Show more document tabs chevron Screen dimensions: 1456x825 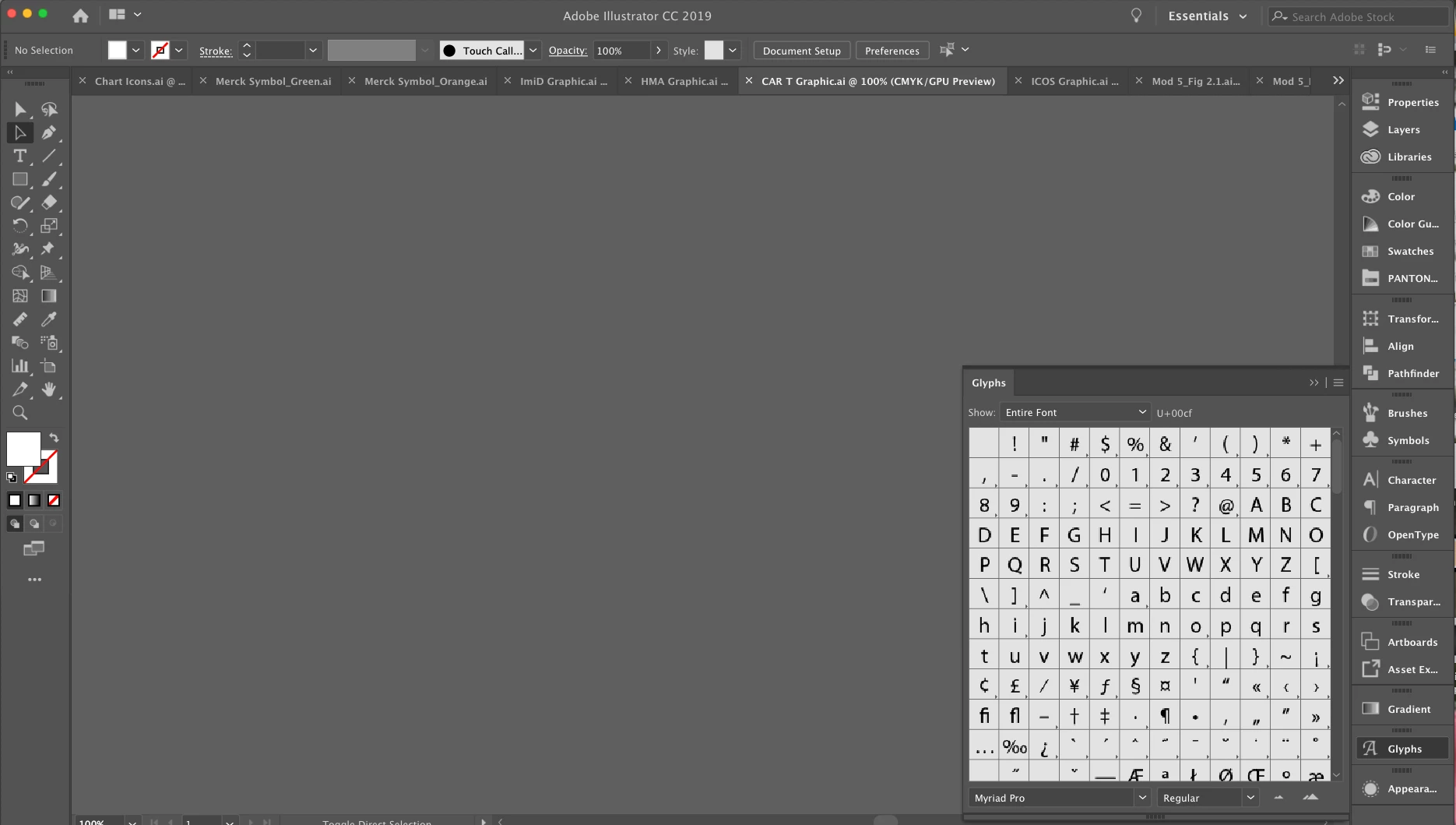[x=1338, y=80]
